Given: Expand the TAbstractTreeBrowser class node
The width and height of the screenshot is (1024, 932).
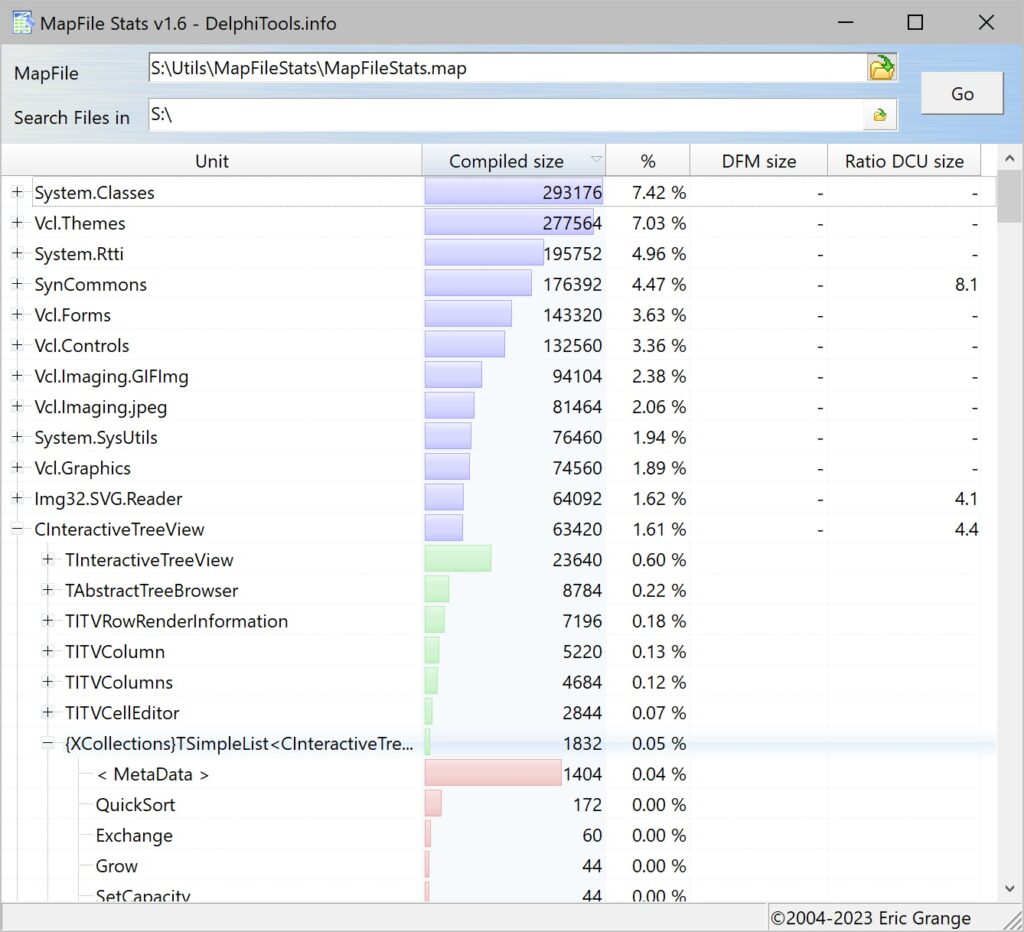Looking at the screenshot, I should [48, 590].
